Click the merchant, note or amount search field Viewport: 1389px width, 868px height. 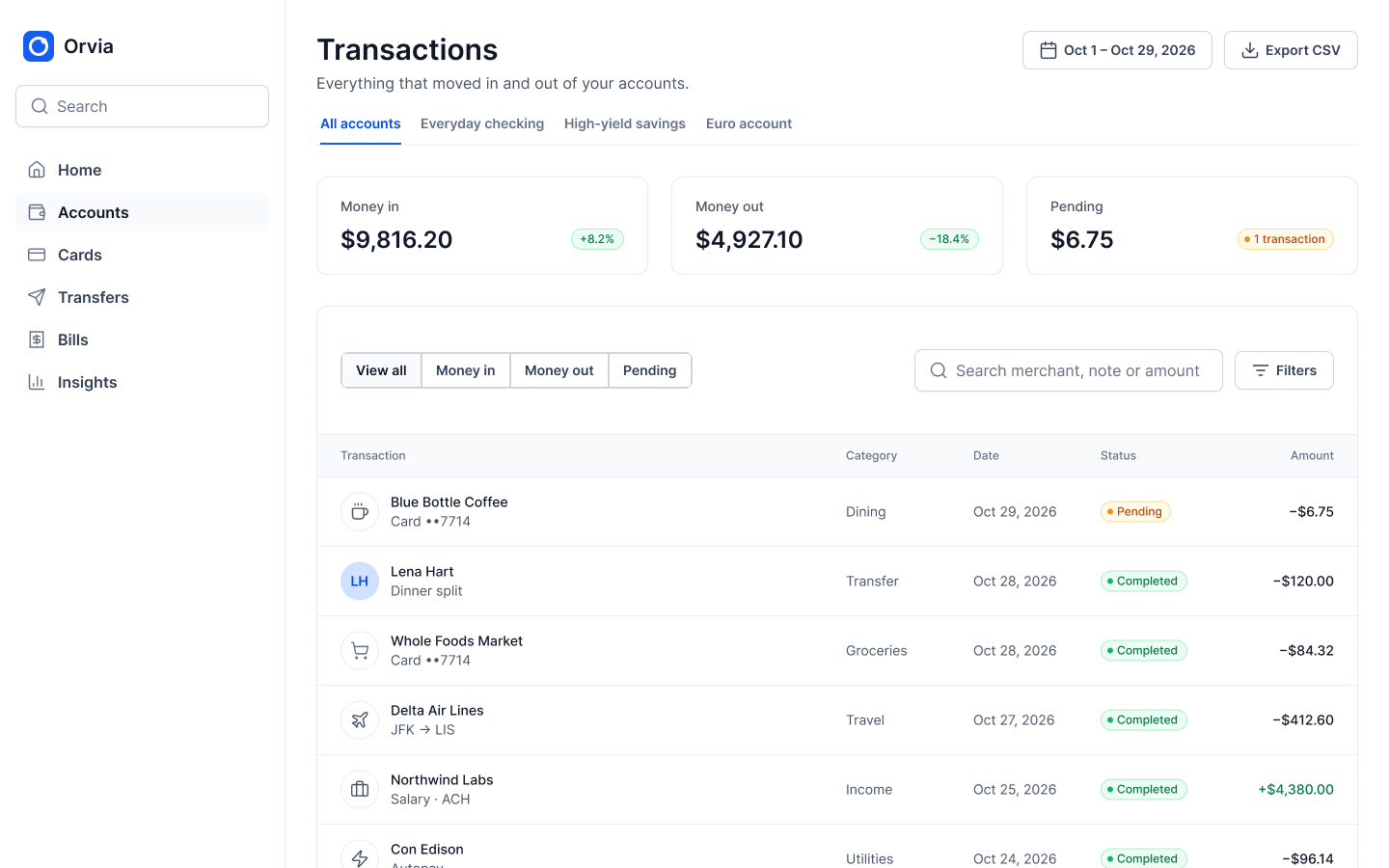coord(1069,370)
